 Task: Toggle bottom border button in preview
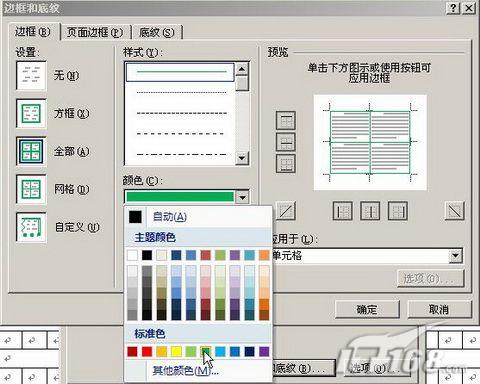point(286,163)
